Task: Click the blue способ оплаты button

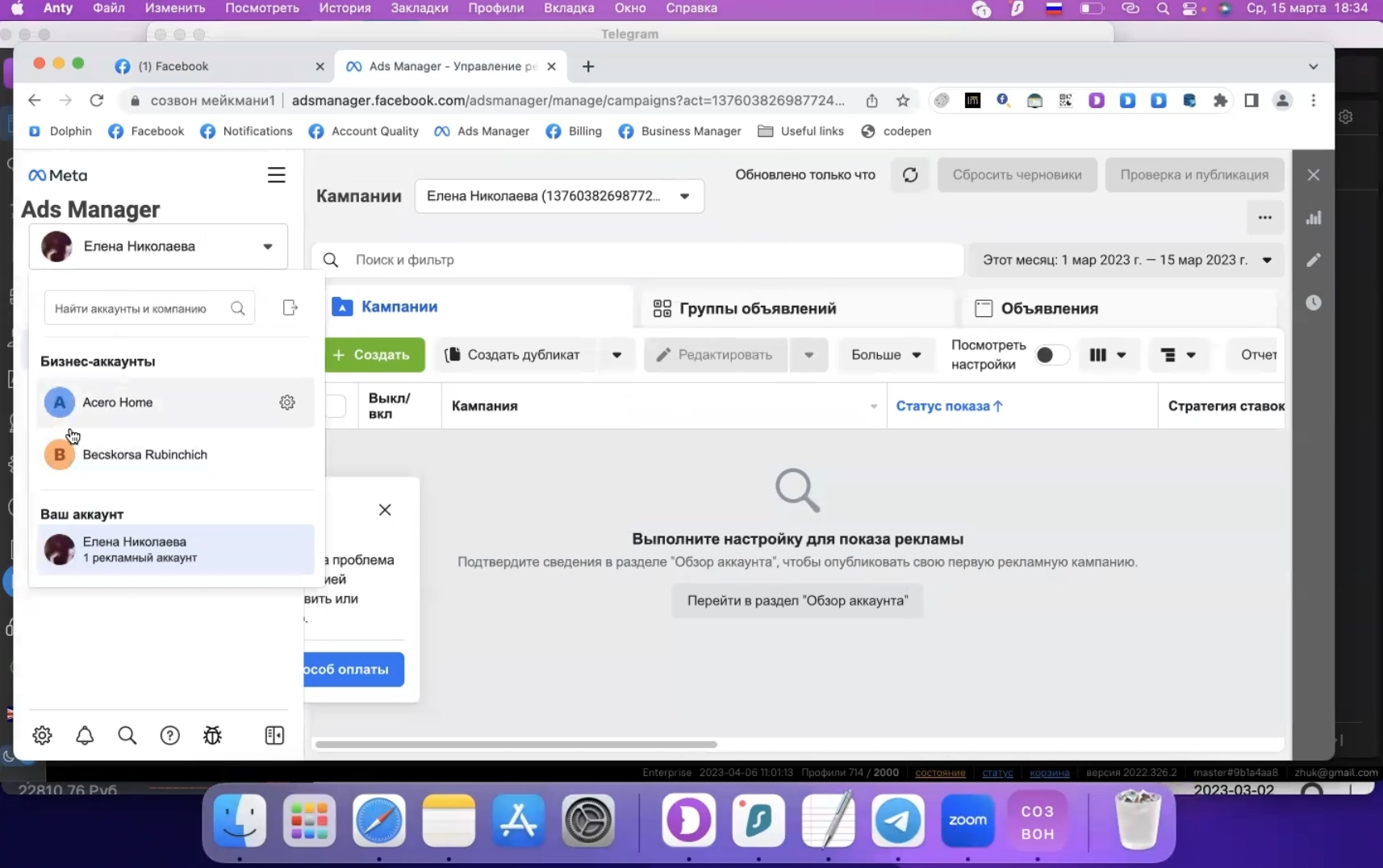Action: [353, 670]
